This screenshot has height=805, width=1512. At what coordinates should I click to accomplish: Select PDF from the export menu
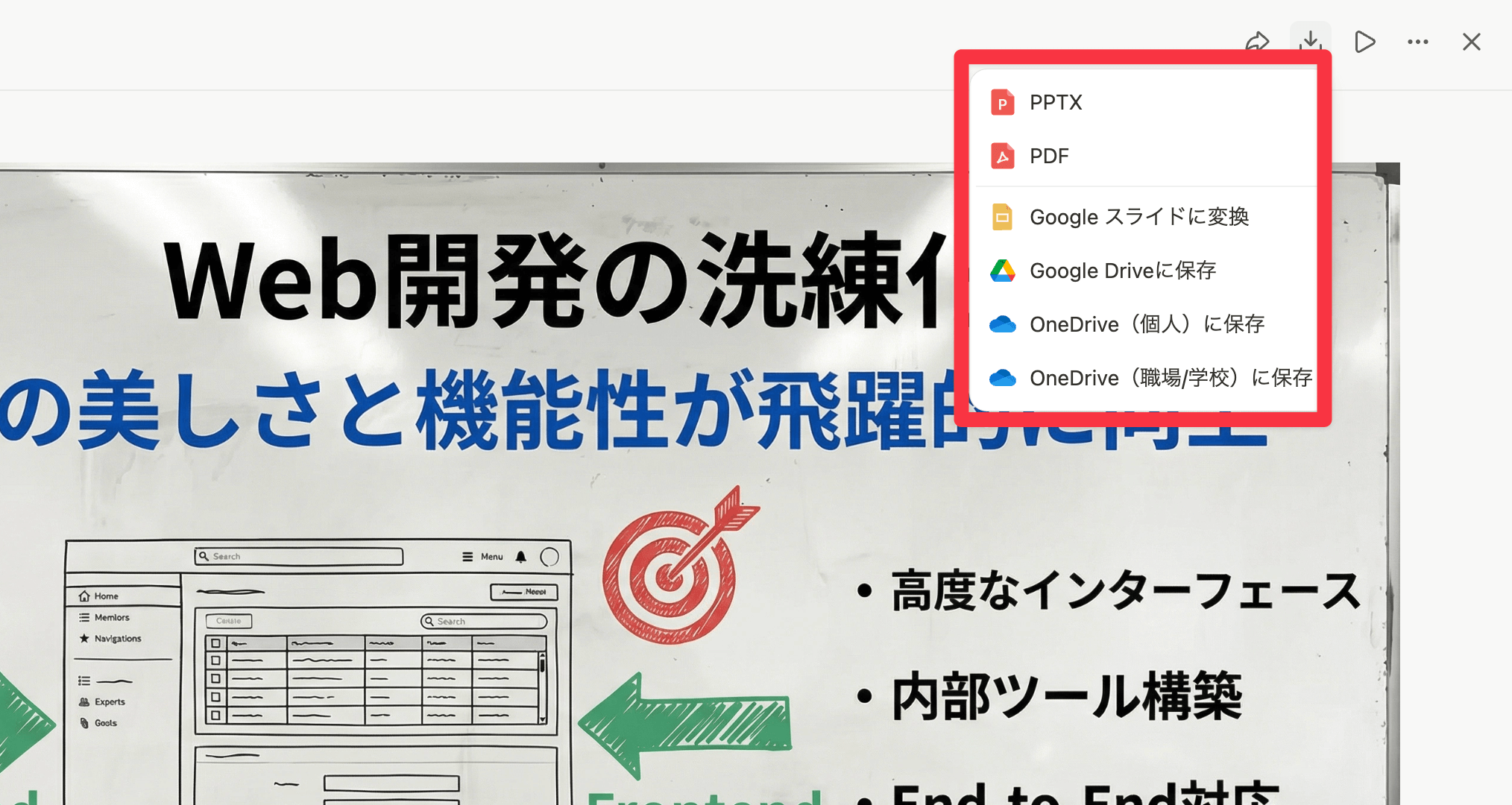[1048, 156]
